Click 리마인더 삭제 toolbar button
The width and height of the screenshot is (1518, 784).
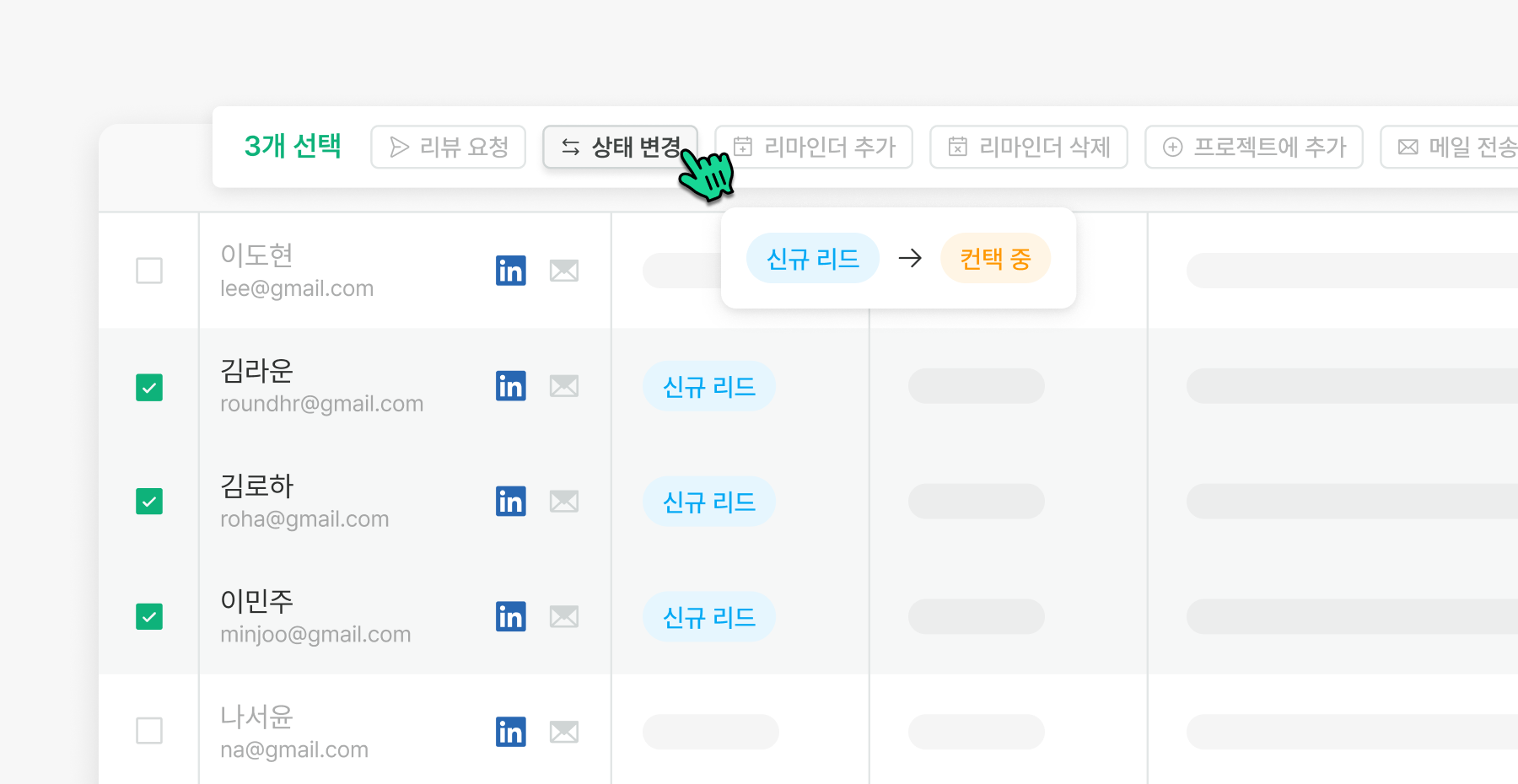tap(1028, 147)
